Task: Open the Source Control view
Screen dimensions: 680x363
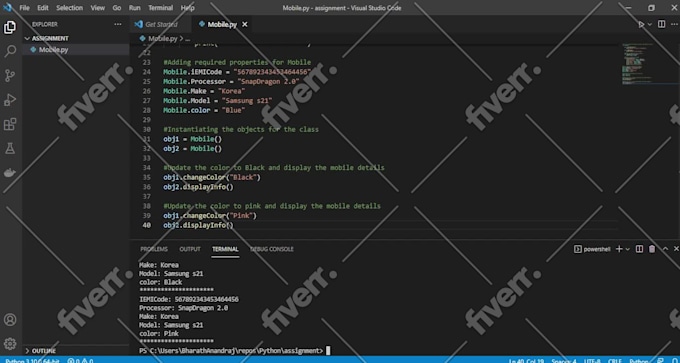Action: [x=10, y=75]
